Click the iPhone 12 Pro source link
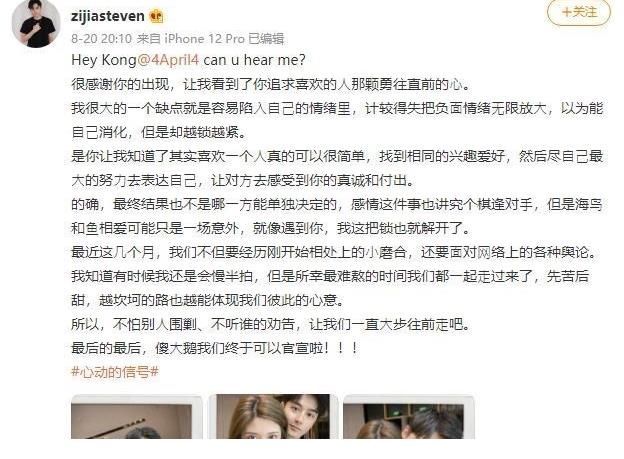This screenshot has width=624, height=459. pos(204,39)
